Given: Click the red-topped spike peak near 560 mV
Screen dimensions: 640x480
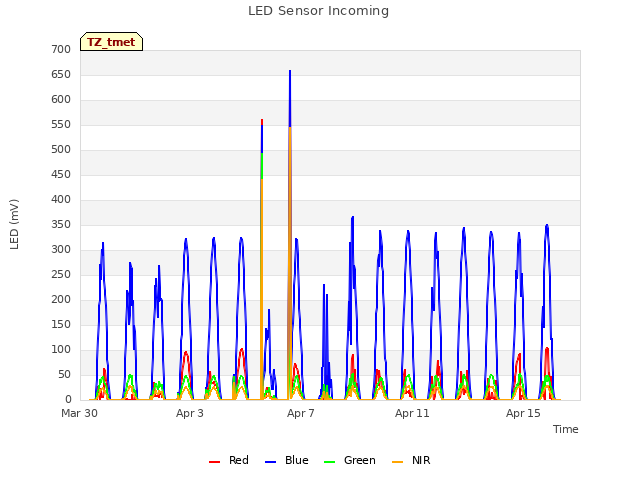Looking at the screenshot, I should pyautogui.click(x=262, y=121).
